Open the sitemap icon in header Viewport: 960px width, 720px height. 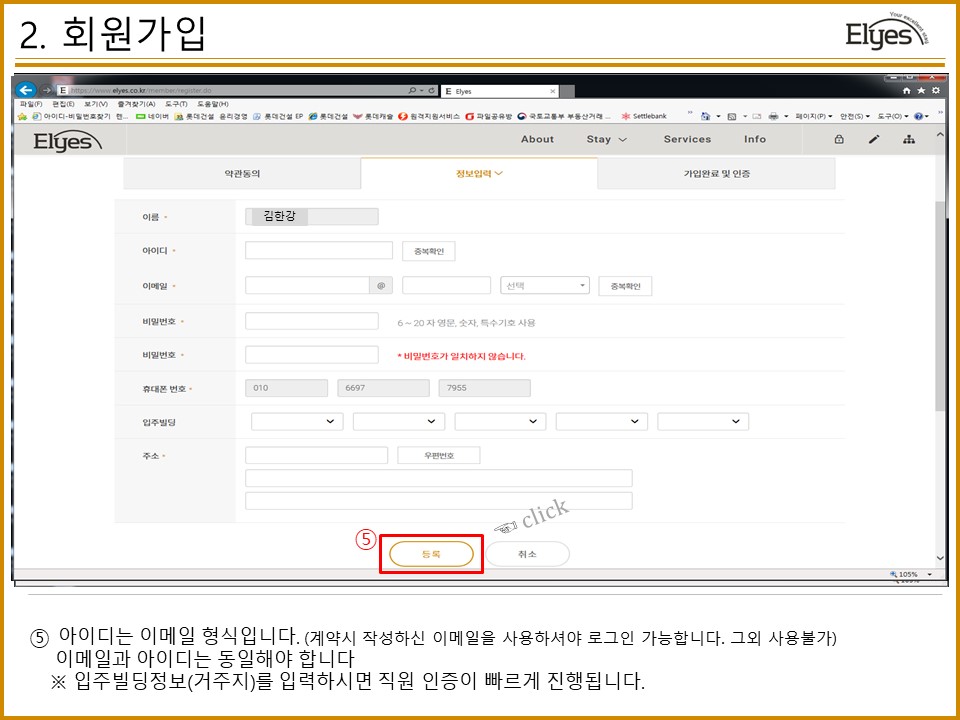coord(909,140)
